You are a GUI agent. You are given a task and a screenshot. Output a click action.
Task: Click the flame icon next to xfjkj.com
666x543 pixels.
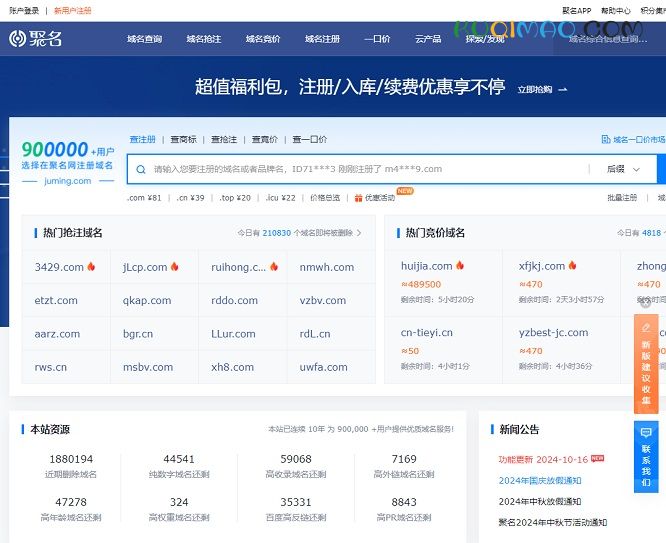573,266
